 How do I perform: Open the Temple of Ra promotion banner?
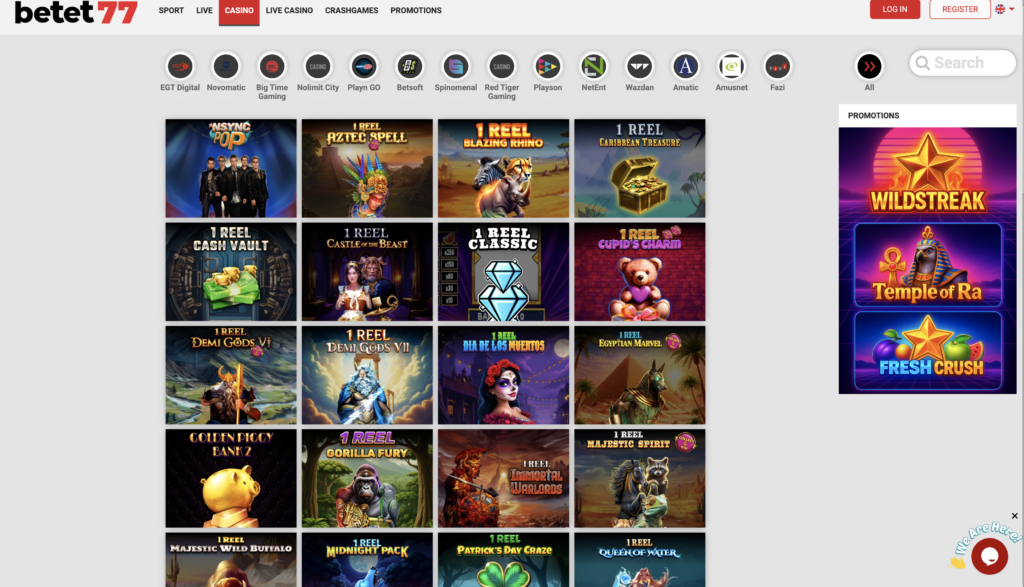click(927, 264)
